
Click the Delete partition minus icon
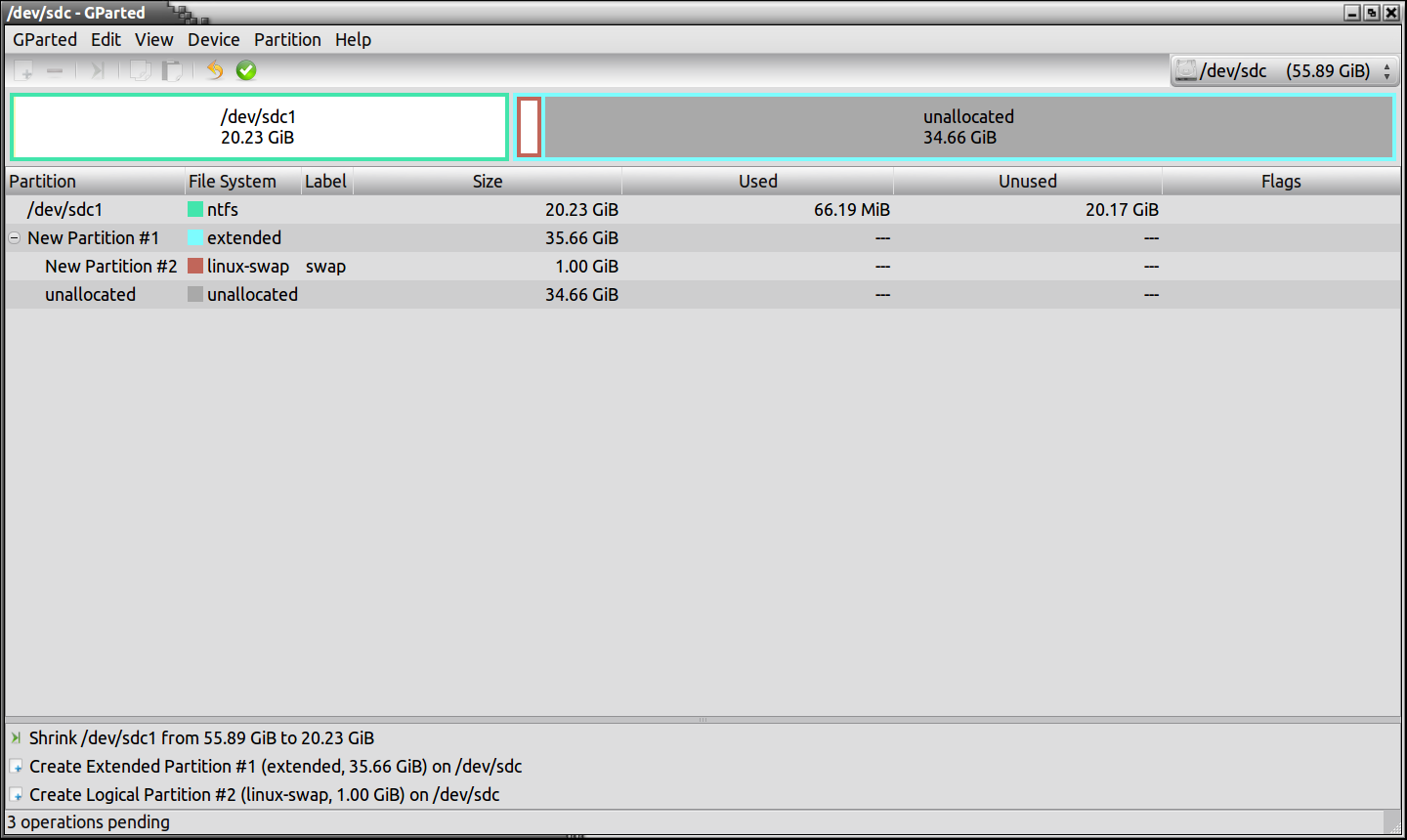point(55,70)
